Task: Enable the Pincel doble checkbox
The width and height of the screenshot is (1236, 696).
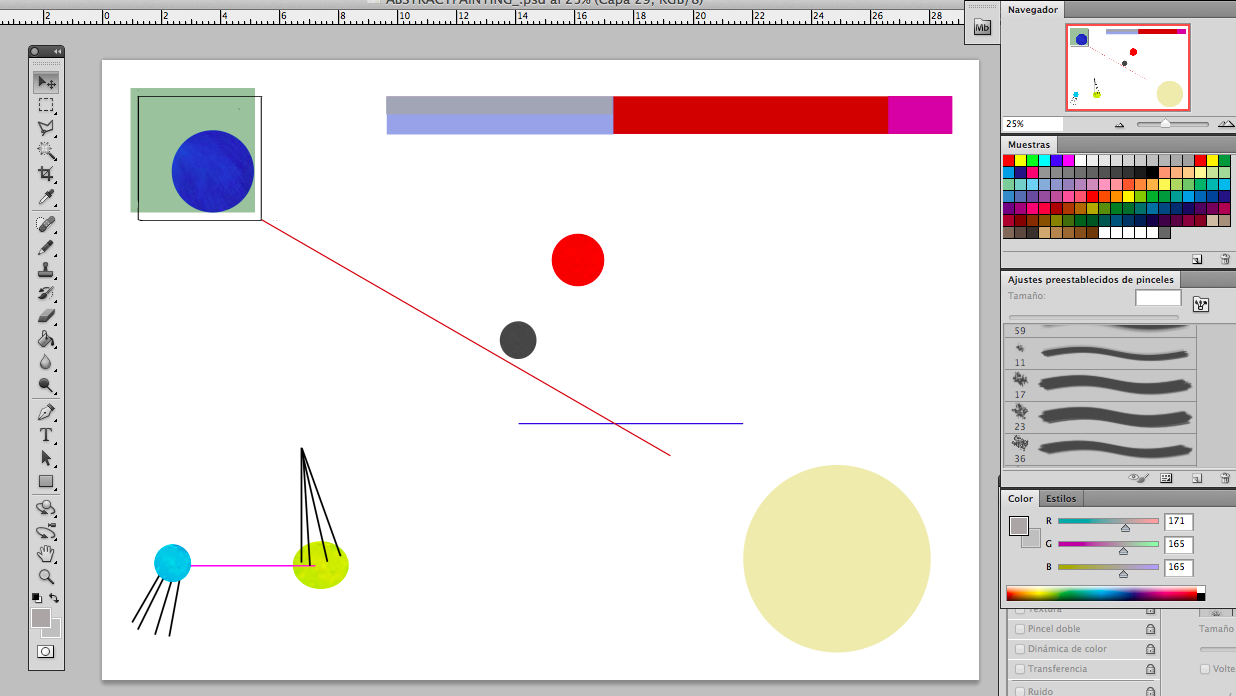Action: click(1020, 629)
